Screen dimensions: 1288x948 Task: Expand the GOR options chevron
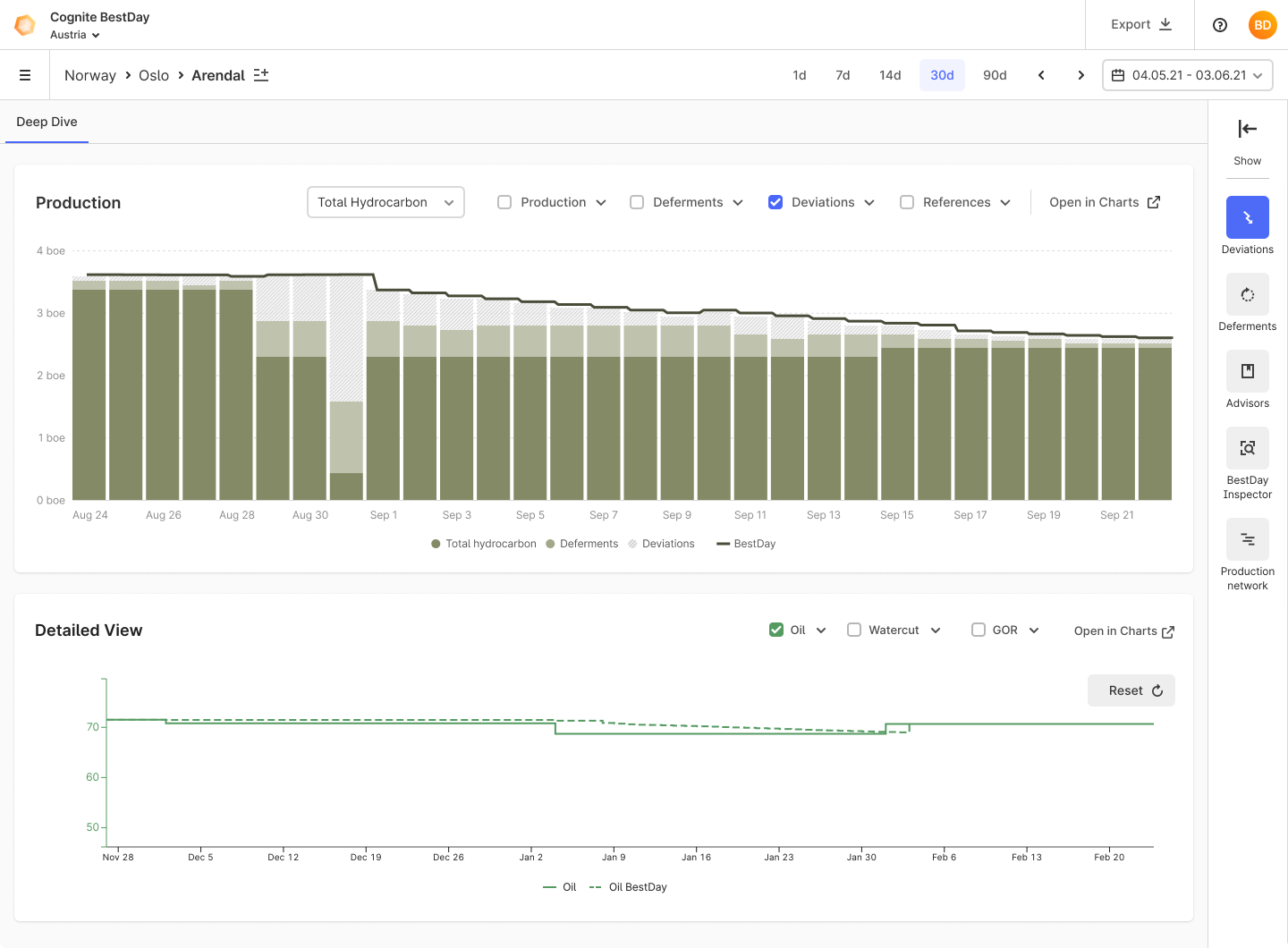coord(1034,631)
